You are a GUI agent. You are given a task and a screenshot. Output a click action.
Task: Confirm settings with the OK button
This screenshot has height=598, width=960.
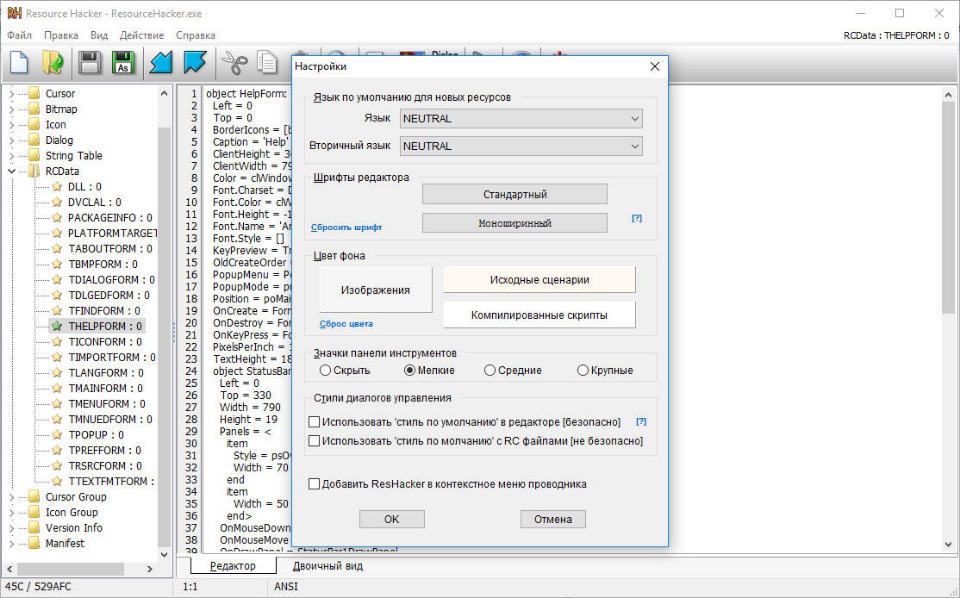click(392, 519)
